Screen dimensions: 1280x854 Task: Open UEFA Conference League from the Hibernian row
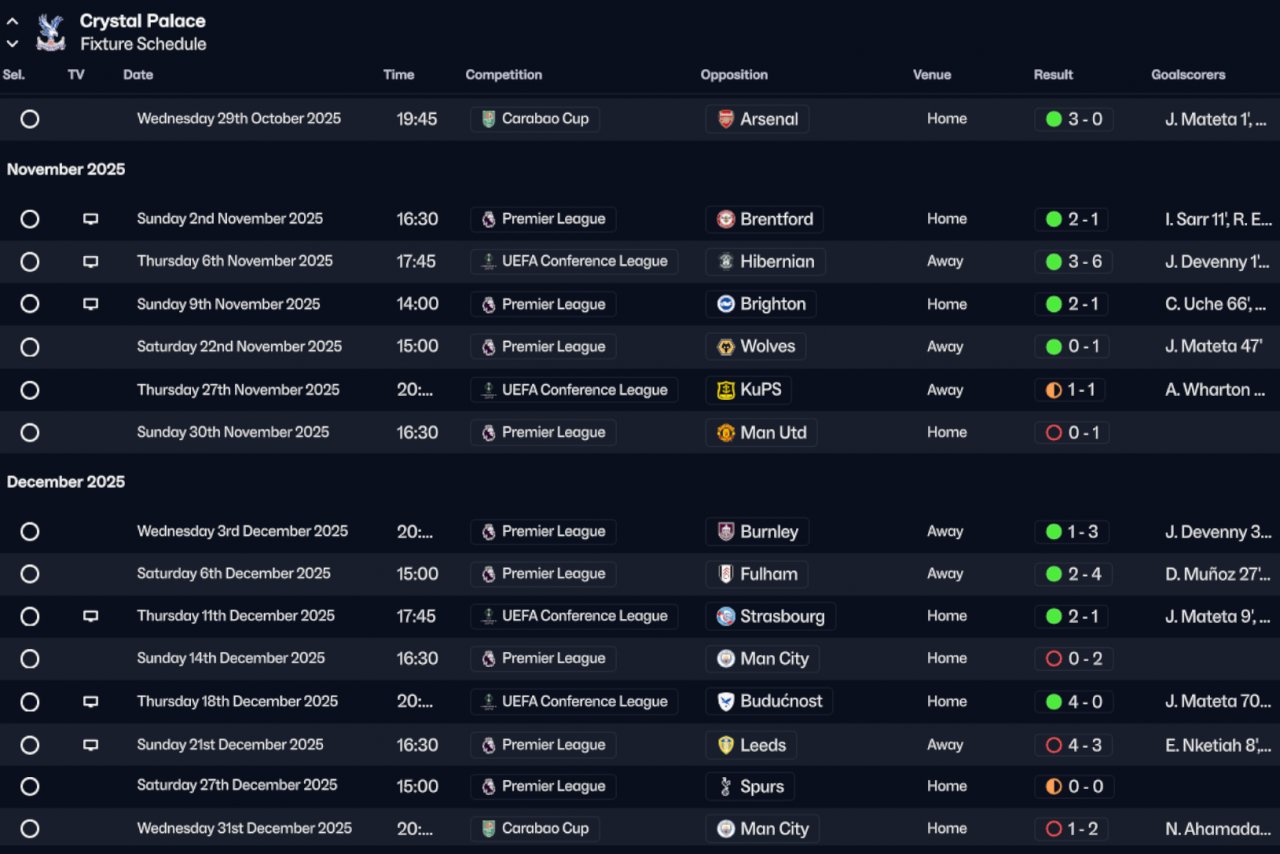[574, 262]
